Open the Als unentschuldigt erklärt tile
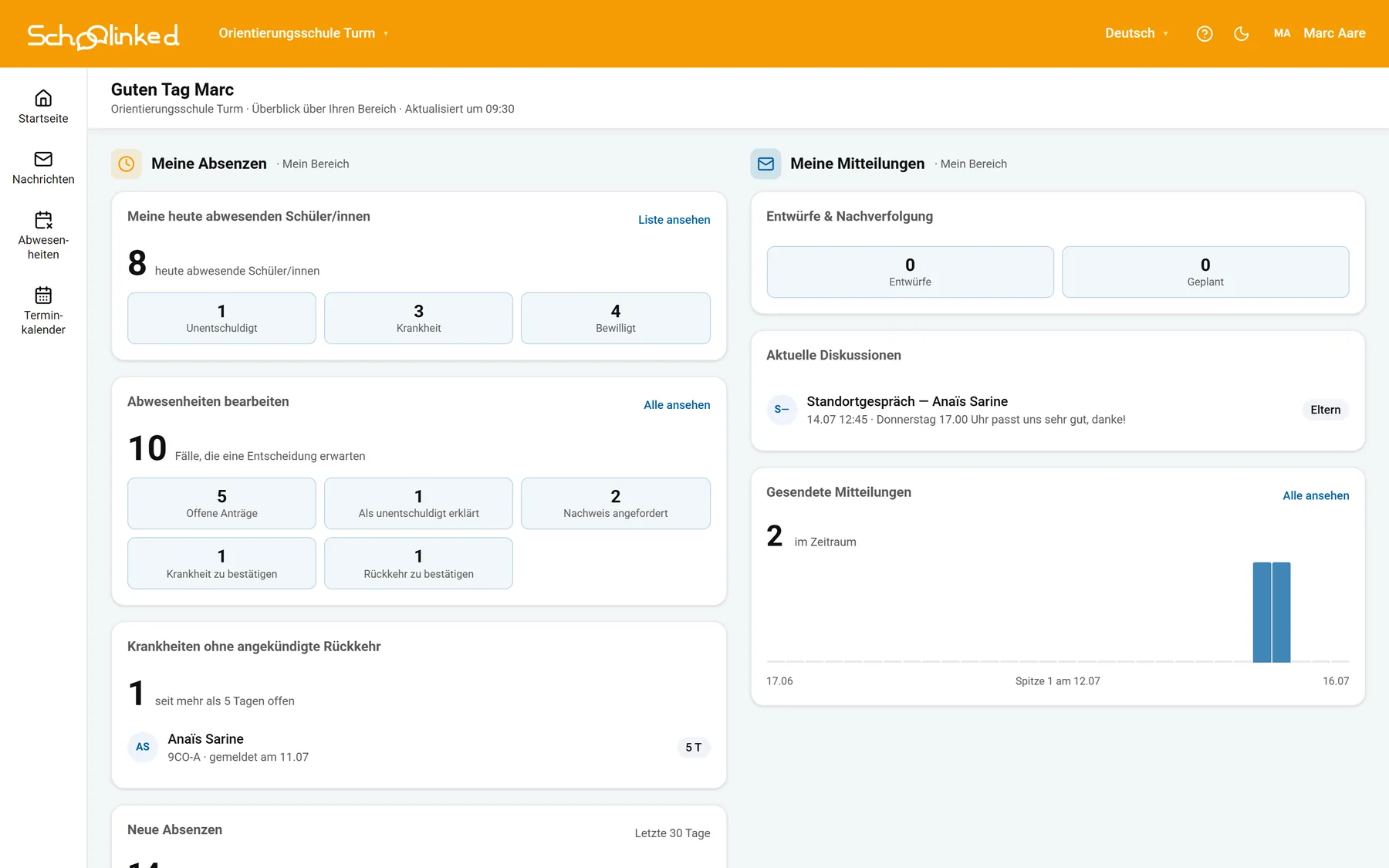Viewport: 1389px width, 868px height. (418, 503)
